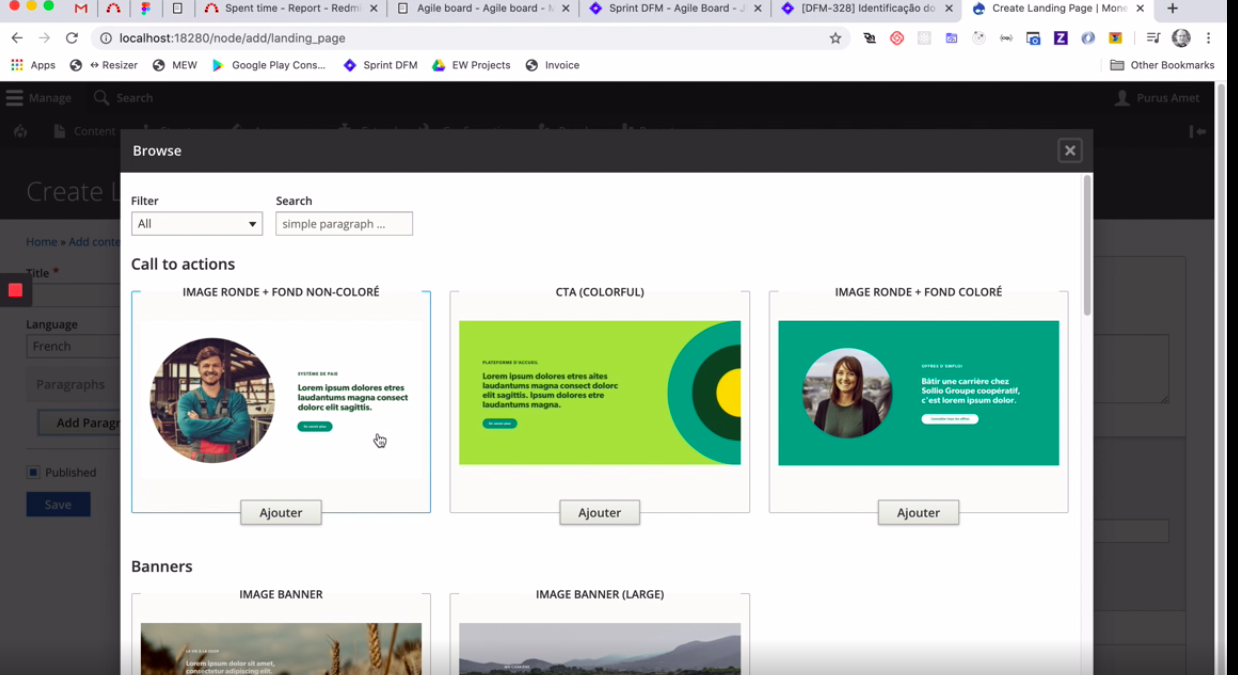1238x675 pixels.
Task: Click Ajouter under Image ronde fond non-coloré
Action: [x=281, y=512]
